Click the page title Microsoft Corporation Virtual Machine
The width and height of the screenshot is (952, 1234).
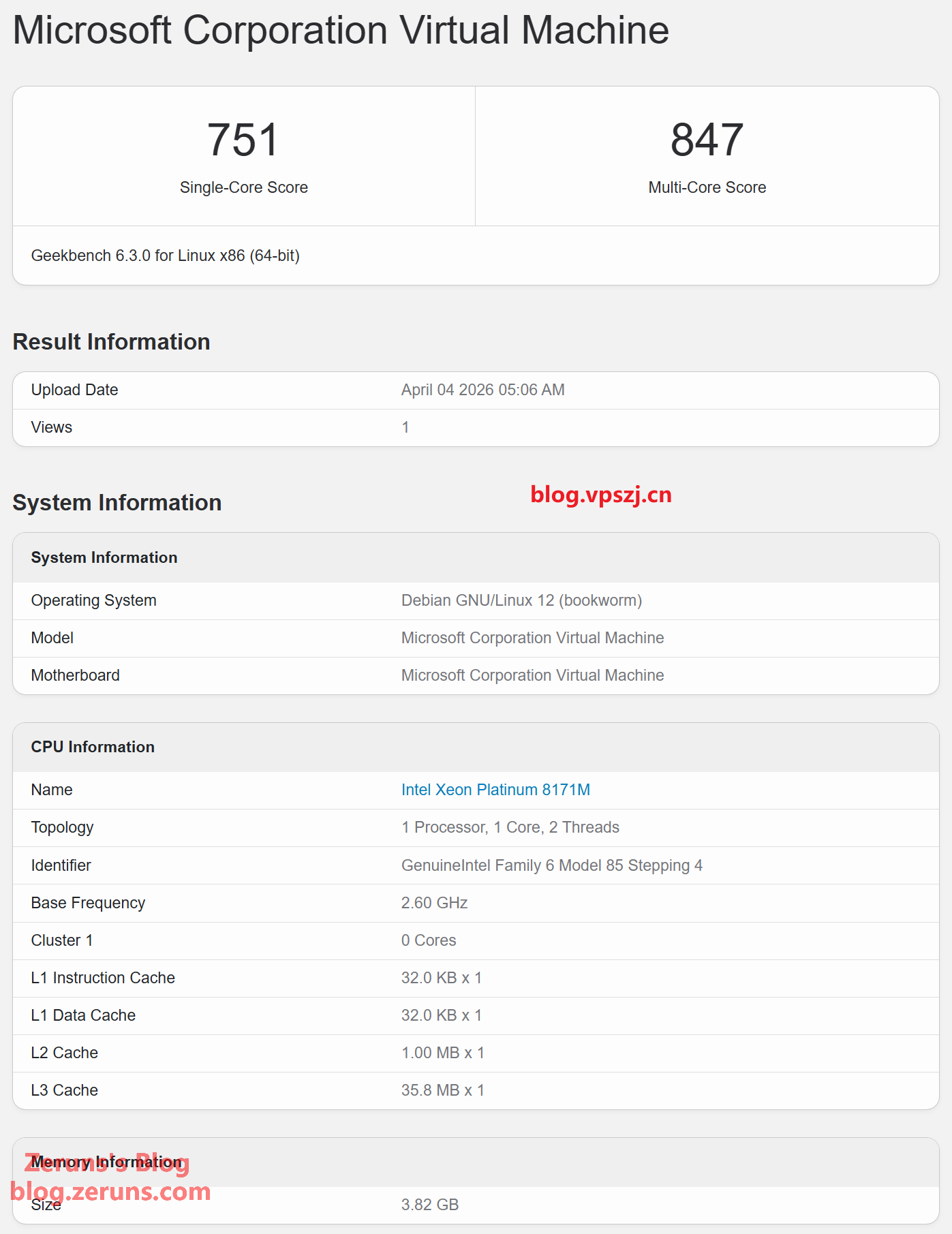pos(341,31)
